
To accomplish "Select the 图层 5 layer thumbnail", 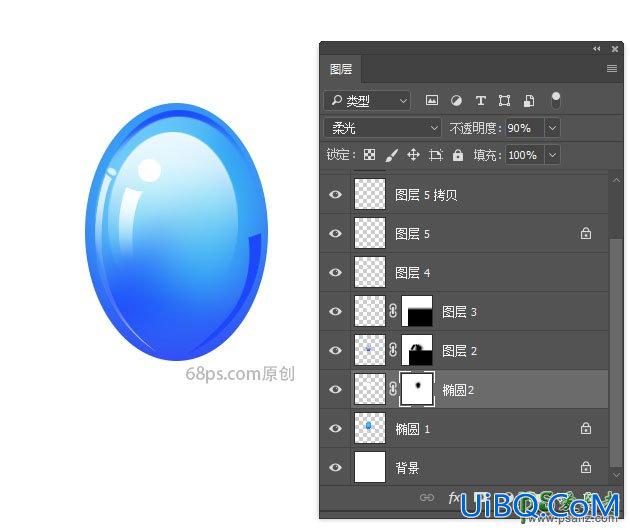I will (370, 233).
